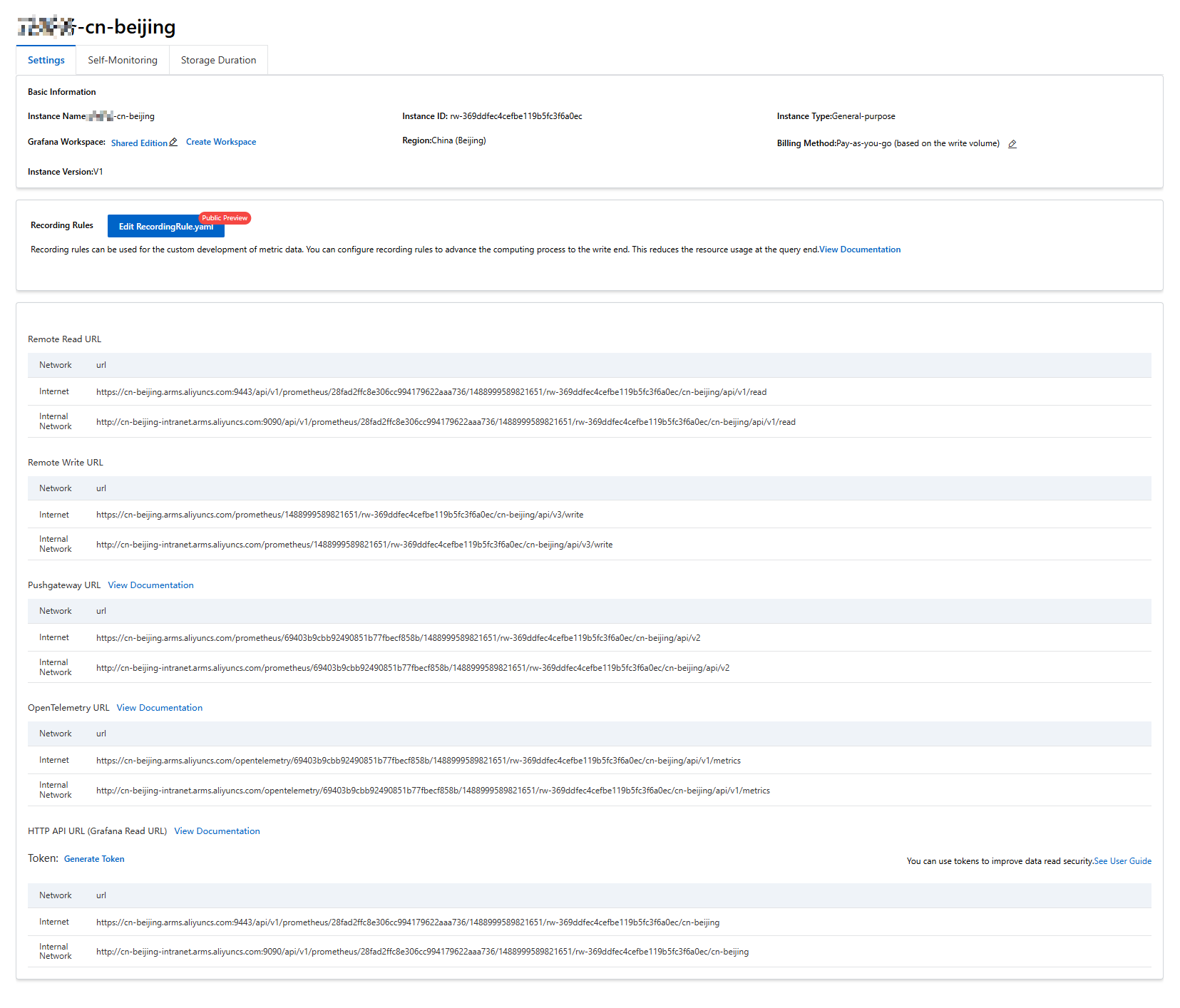The image size is (1180, 1008).
Task: Click the page title ending in -cn-beijing
Action: point(96,27)
